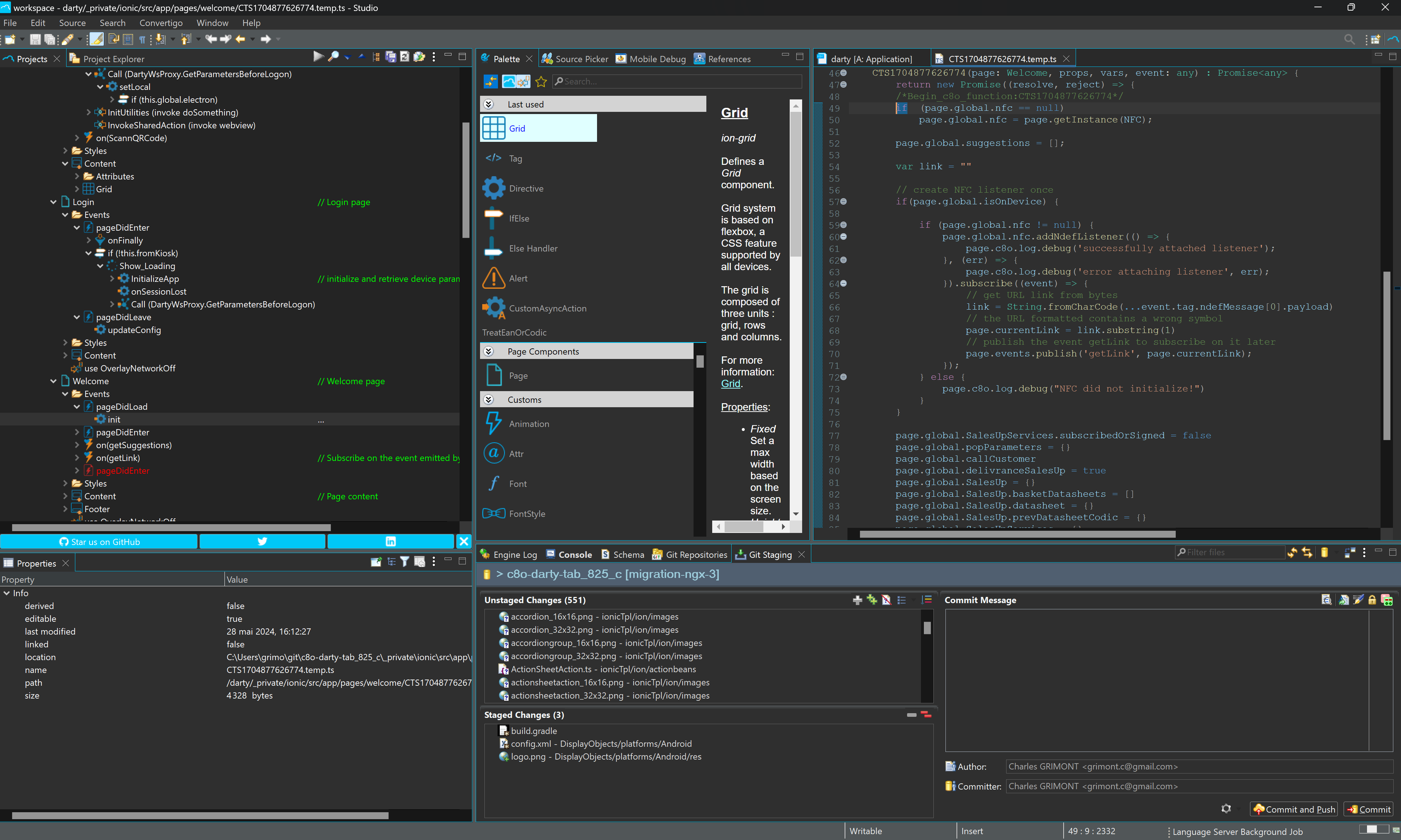Select the Alert warning icon in palette

click(494, 278)
